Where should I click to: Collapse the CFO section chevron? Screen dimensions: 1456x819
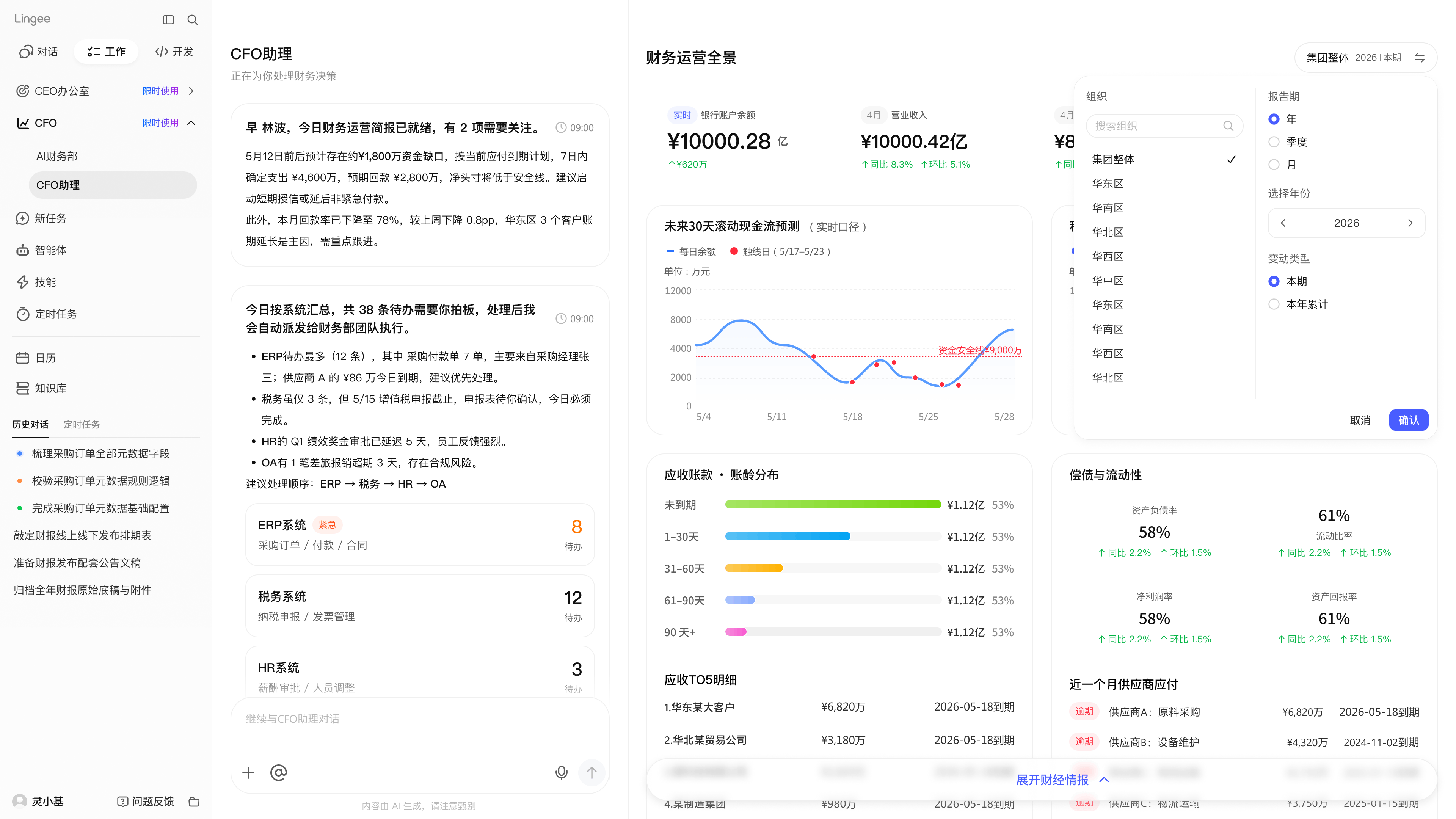(x=191, y=122)
